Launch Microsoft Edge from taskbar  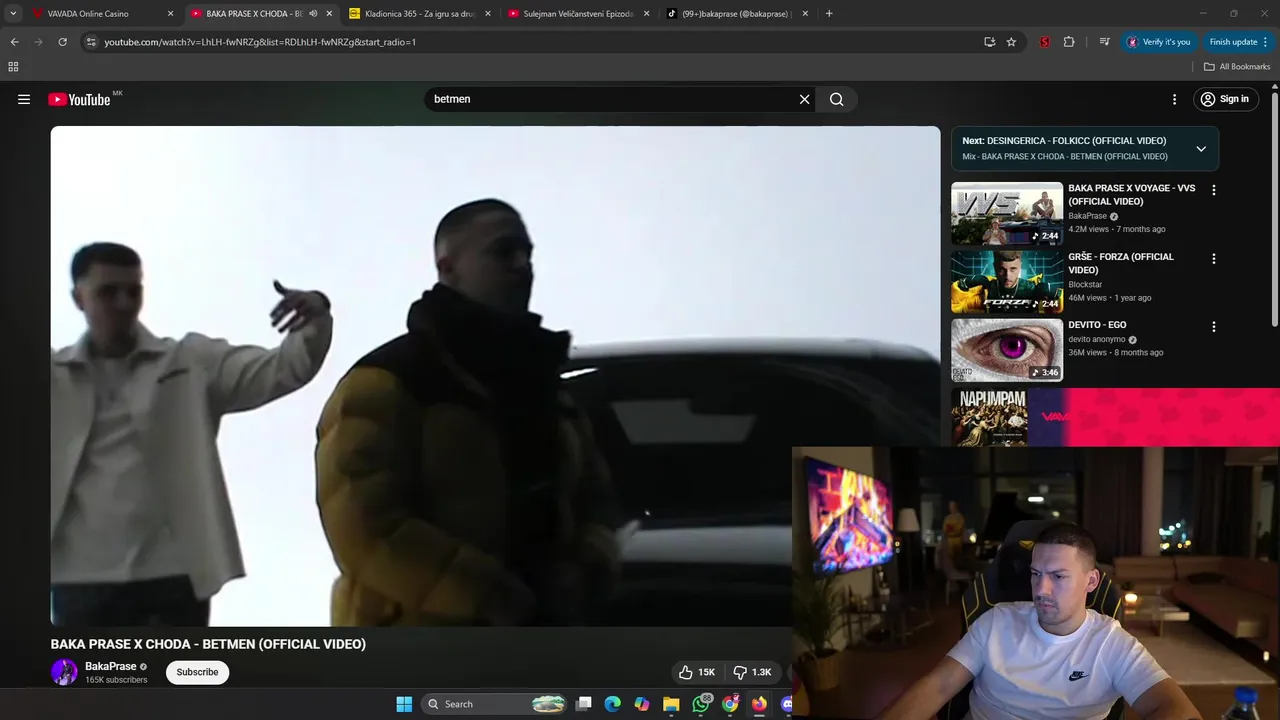click(613, 704)
